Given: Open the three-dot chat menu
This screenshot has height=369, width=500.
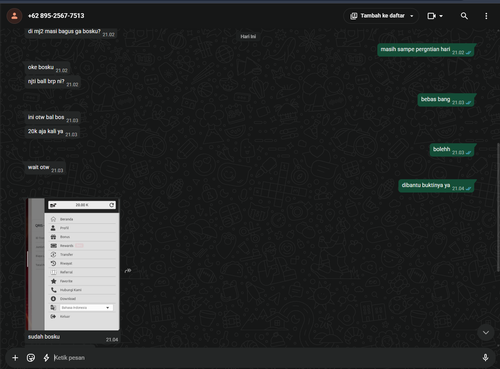Looking at the screenshot, I should tap(486, 16).
